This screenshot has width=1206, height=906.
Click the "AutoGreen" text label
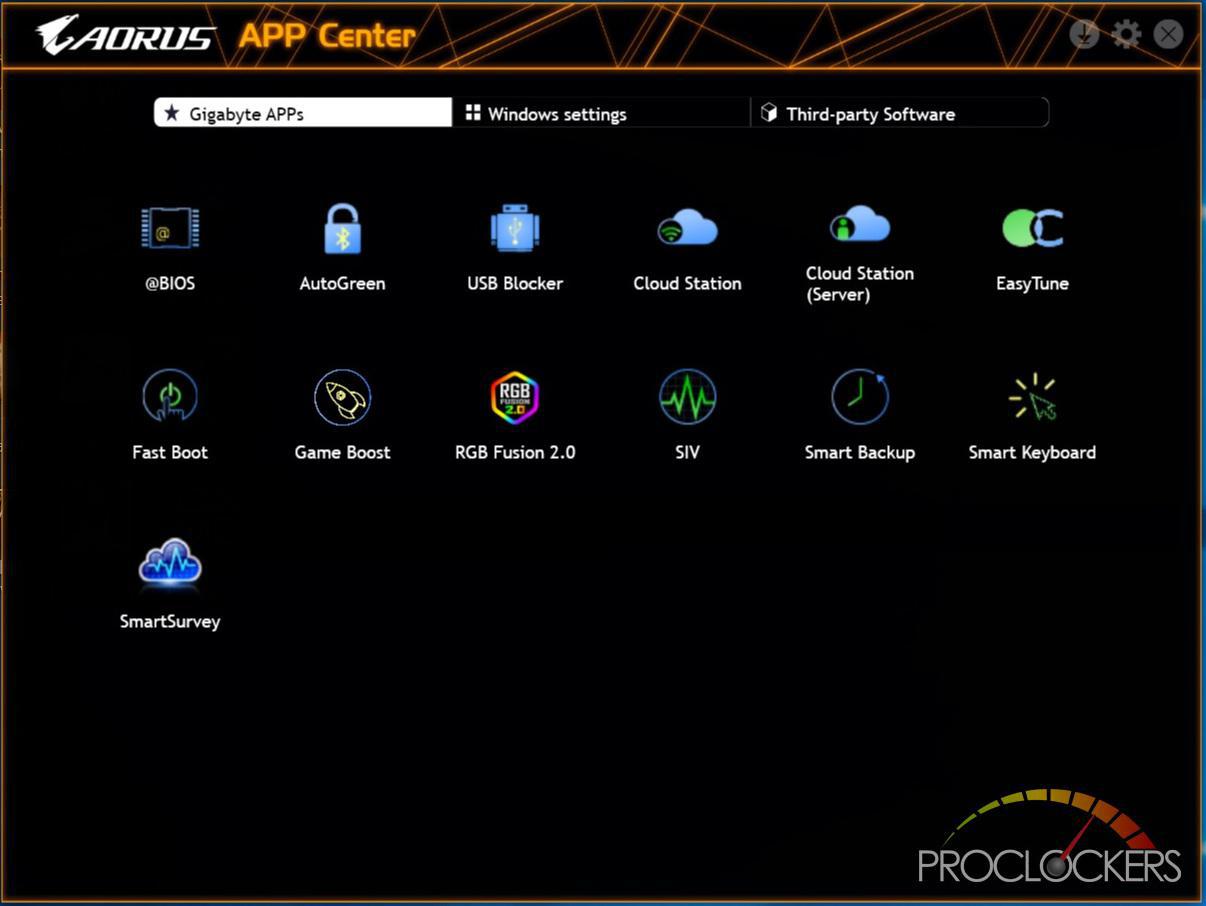342,284
